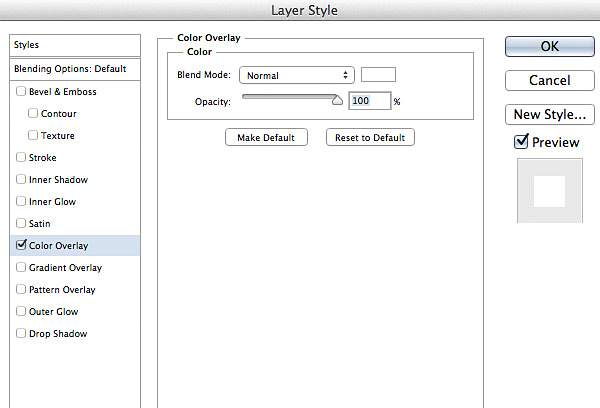Toggle the Satin effect checkbox
The width and height of the screenshot is (600, 408).
coord(22,224)
